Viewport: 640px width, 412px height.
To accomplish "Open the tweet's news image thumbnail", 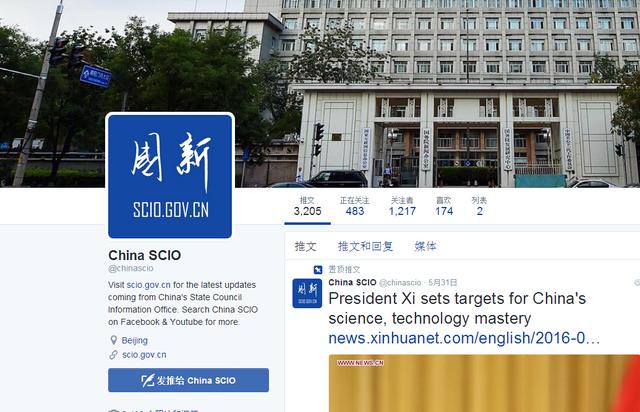I will pos(484,383).
